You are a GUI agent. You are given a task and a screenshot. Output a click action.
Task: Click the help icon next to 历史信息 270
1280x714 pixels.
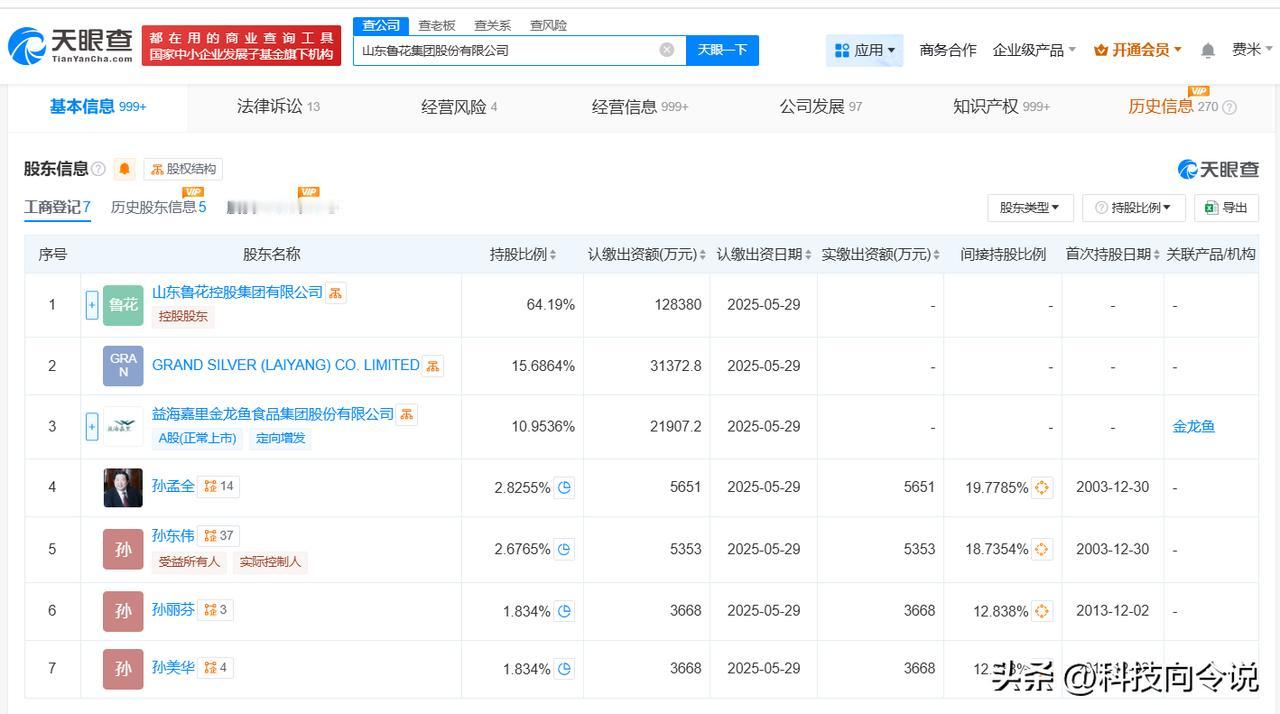[1230, 107]
